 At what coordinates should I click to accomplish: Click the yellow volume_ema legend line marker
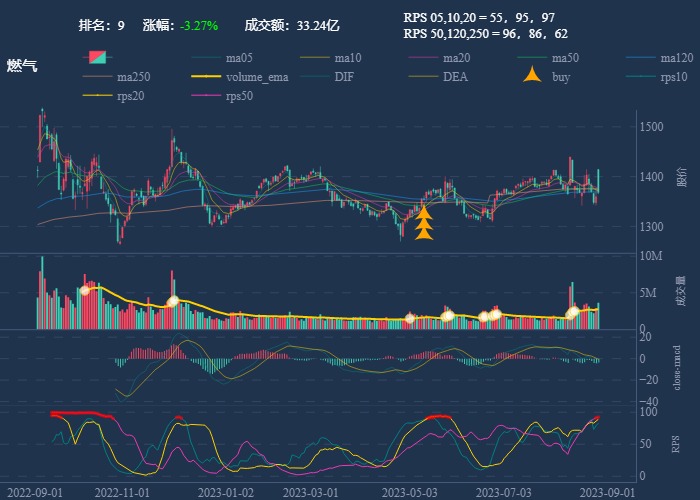click(205, 77)
